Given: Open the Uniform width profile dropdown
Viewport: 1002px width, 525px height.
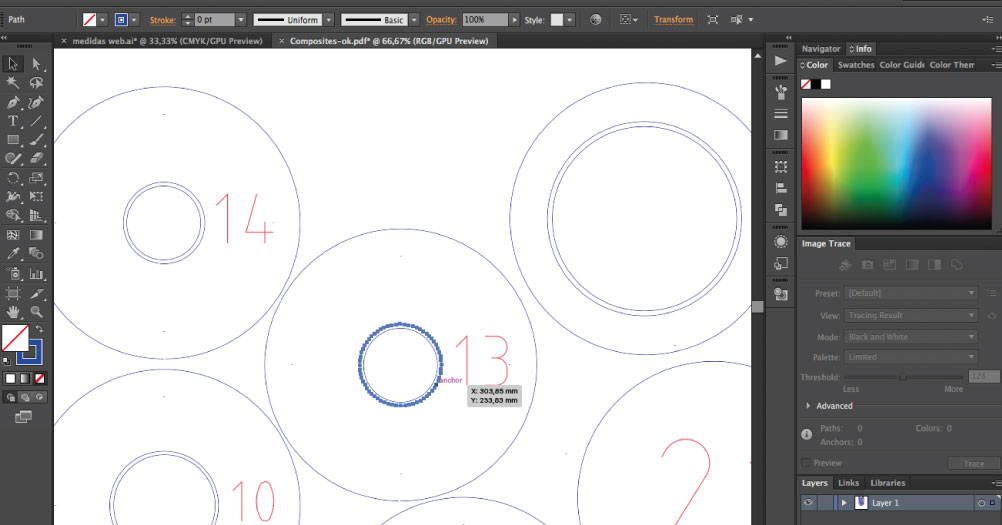Looking at the screenshot, I should (328, 20).
